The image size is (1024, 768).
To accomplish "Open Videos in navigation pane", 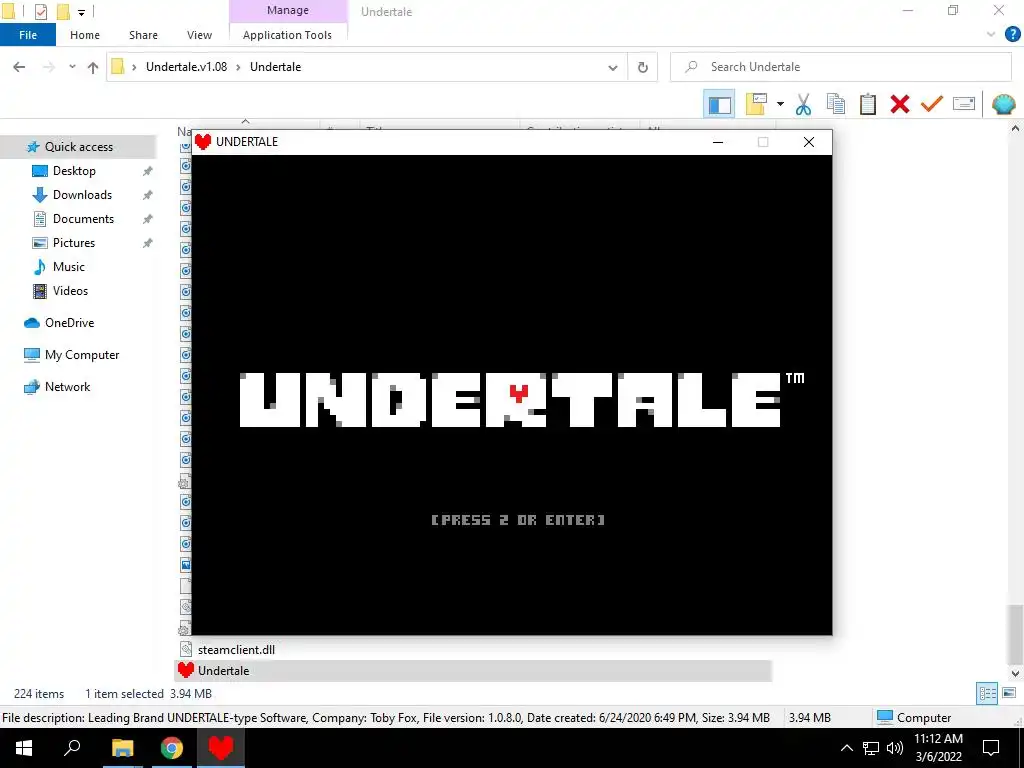I will click(70, 291).
